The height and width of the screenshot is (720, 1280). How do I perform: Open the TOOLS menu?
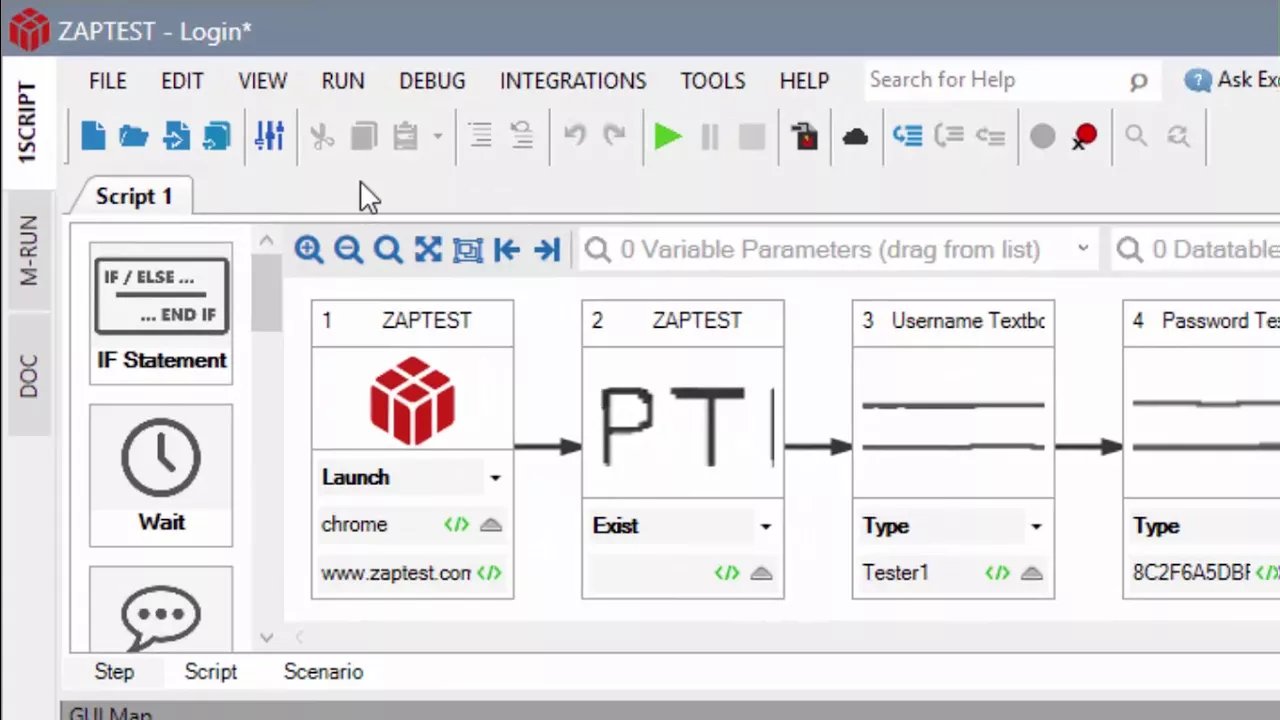coord(713,81)
